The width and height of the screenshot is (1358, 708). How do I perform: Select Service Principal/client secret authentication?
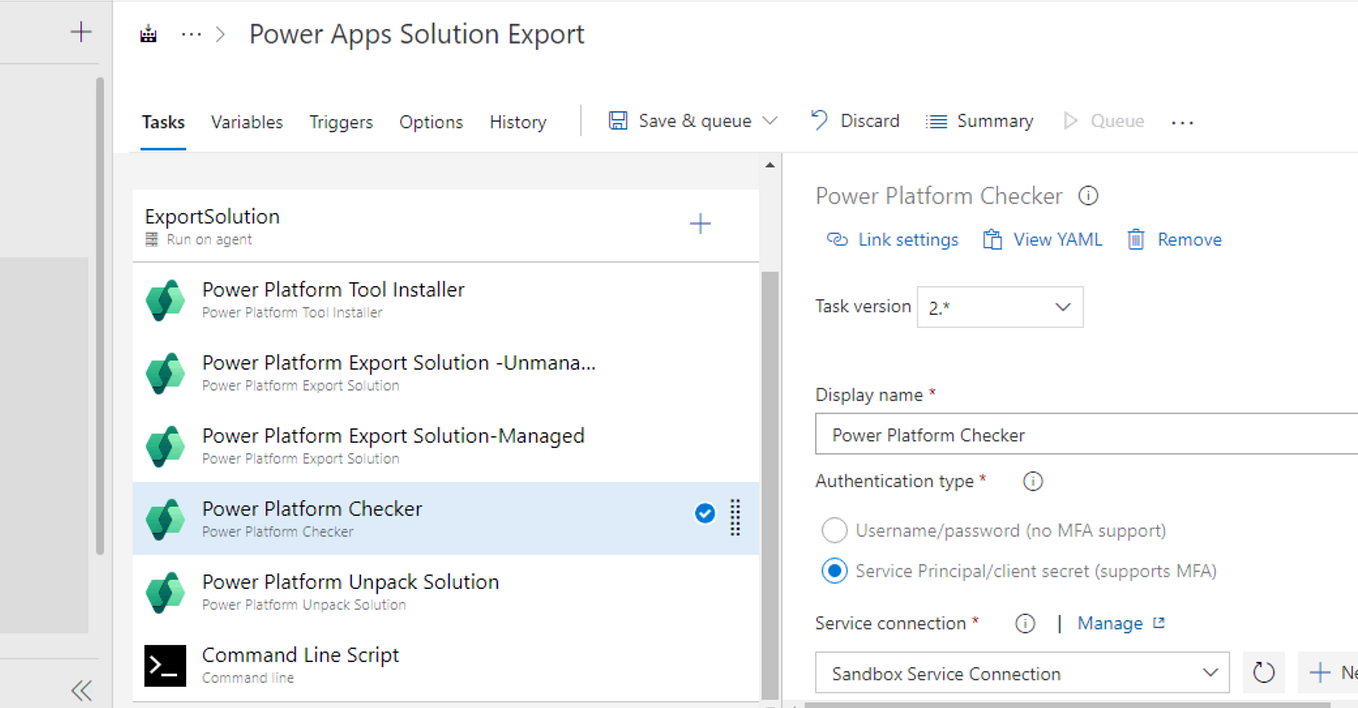[x=834, y=570]
